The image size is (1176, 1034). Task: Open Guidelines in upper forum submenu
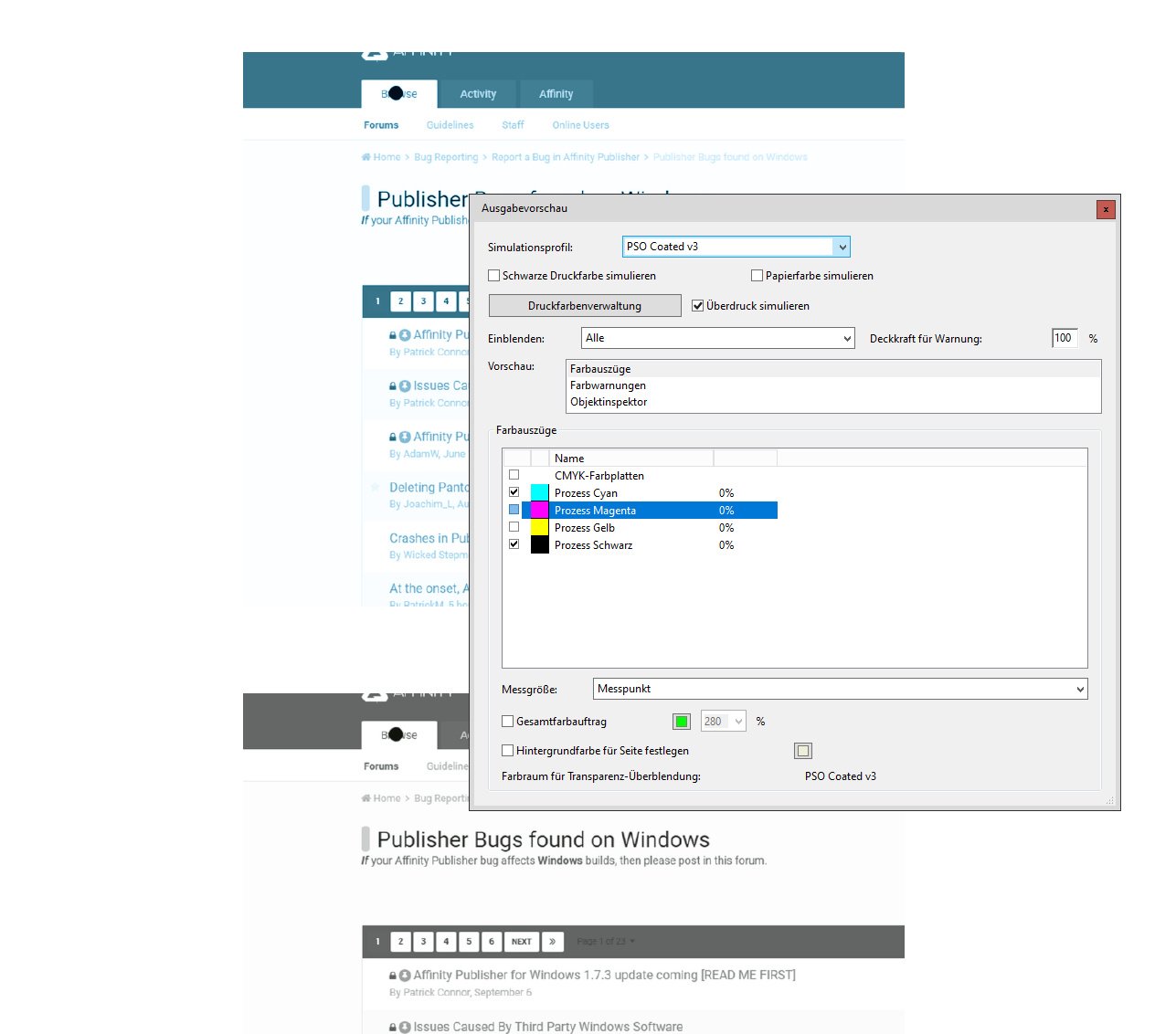pyautogui.click(x=450, y=125)
